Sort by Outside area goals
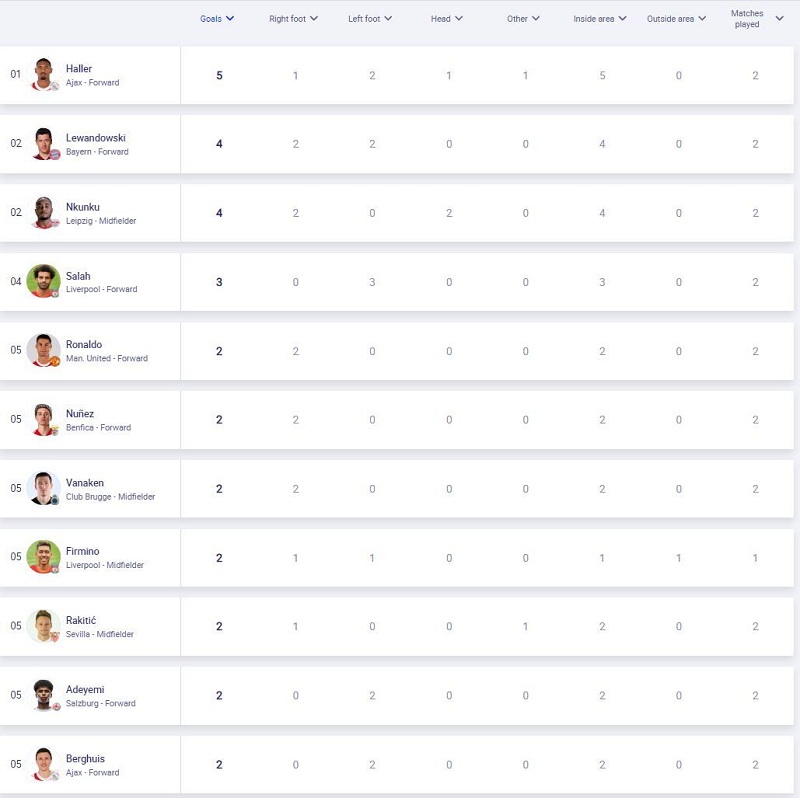Viewport: 800px width, 798px height. point(676,18)
